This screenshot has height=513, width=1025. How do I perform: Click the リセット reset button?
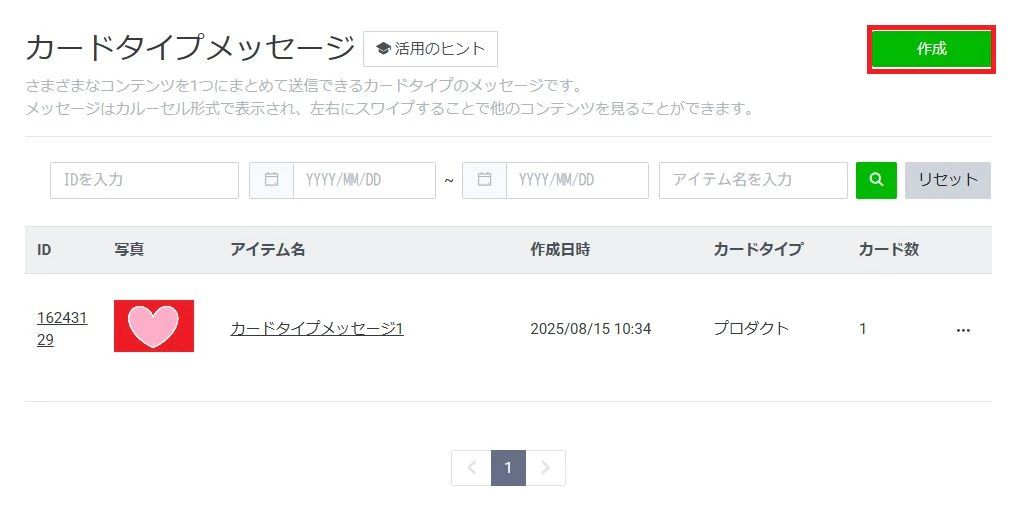[x=948, y=180]
